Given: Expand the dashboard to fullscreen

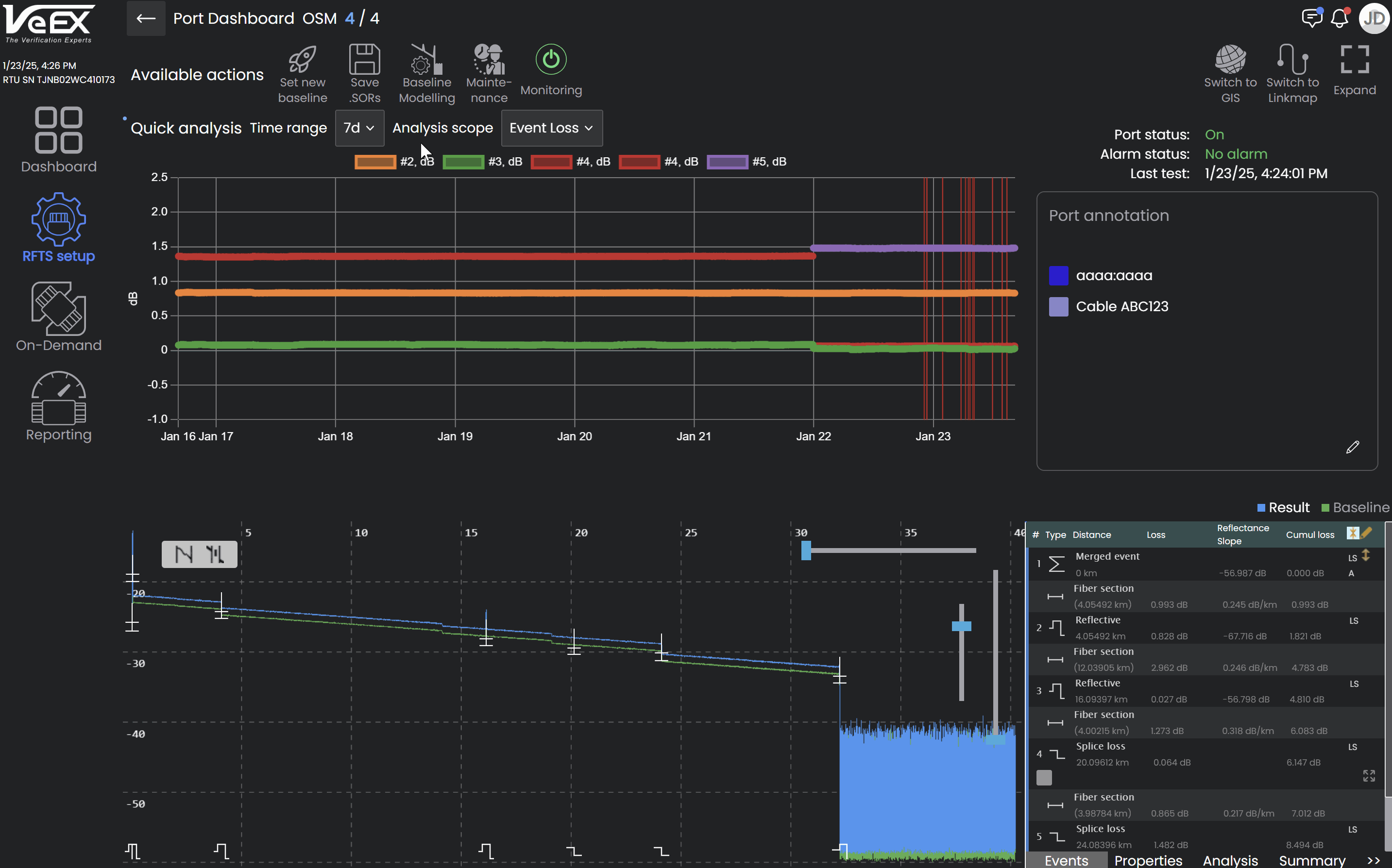Looking at the screenshot, I should tap(1354, 60).
